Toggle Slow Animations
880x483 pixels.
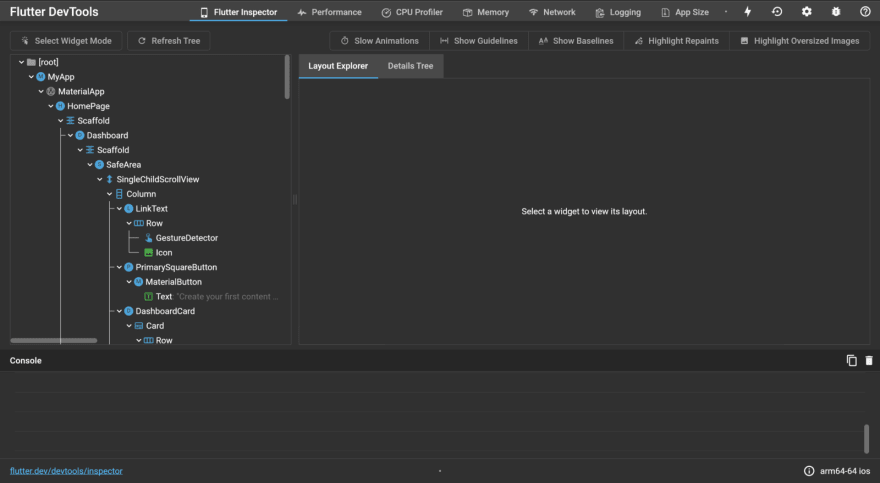coord(379,41)
